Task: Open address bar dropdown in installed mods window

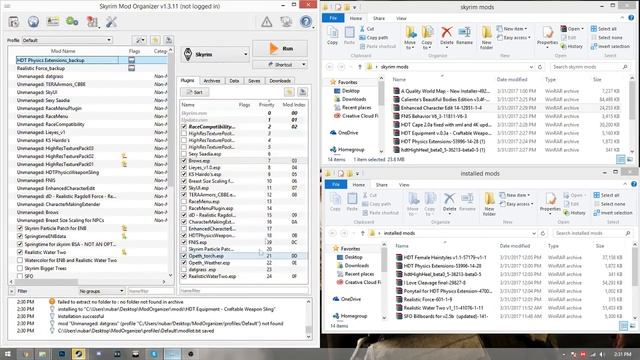Action: [533, 233]
